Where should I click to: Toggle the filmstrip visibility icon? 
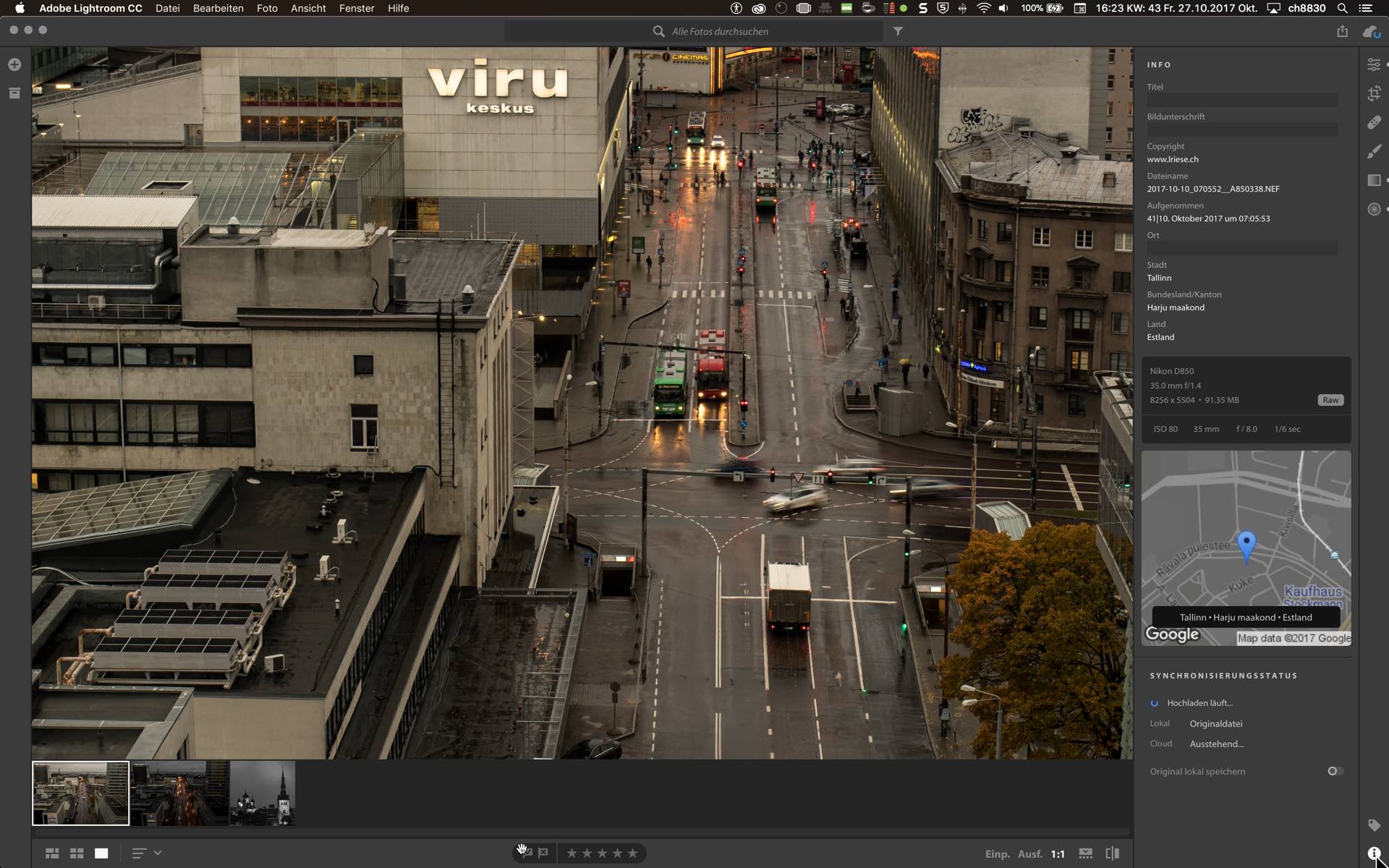point(1086,854)
